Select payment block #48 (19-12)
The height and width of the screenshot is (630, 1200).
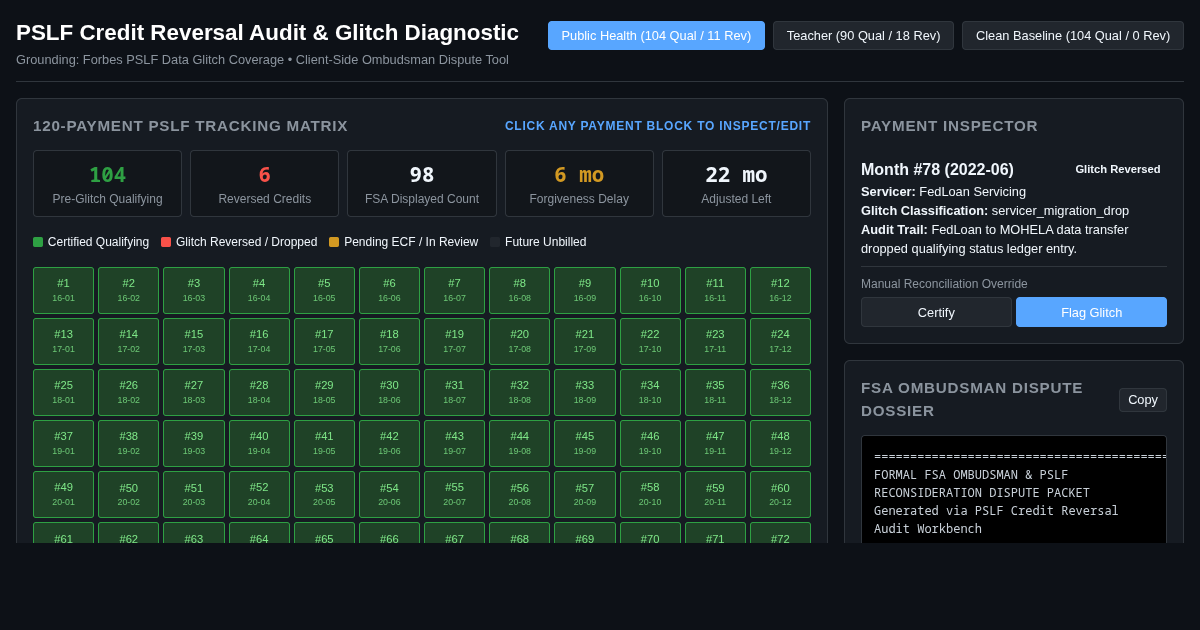pos(780,443)
